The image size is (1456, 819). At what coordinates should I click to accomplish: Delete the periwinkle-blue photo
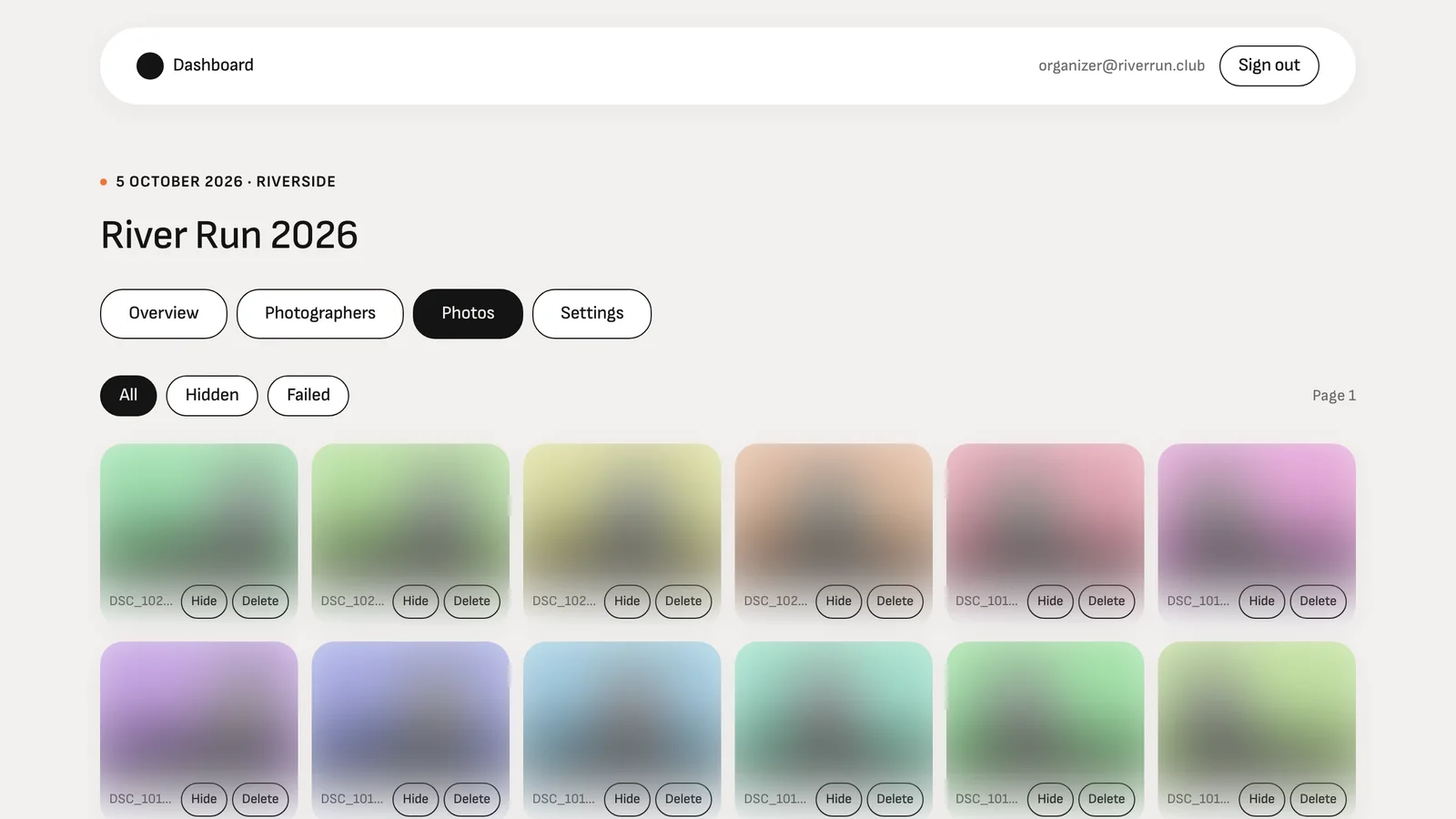(x=471, y=799)
